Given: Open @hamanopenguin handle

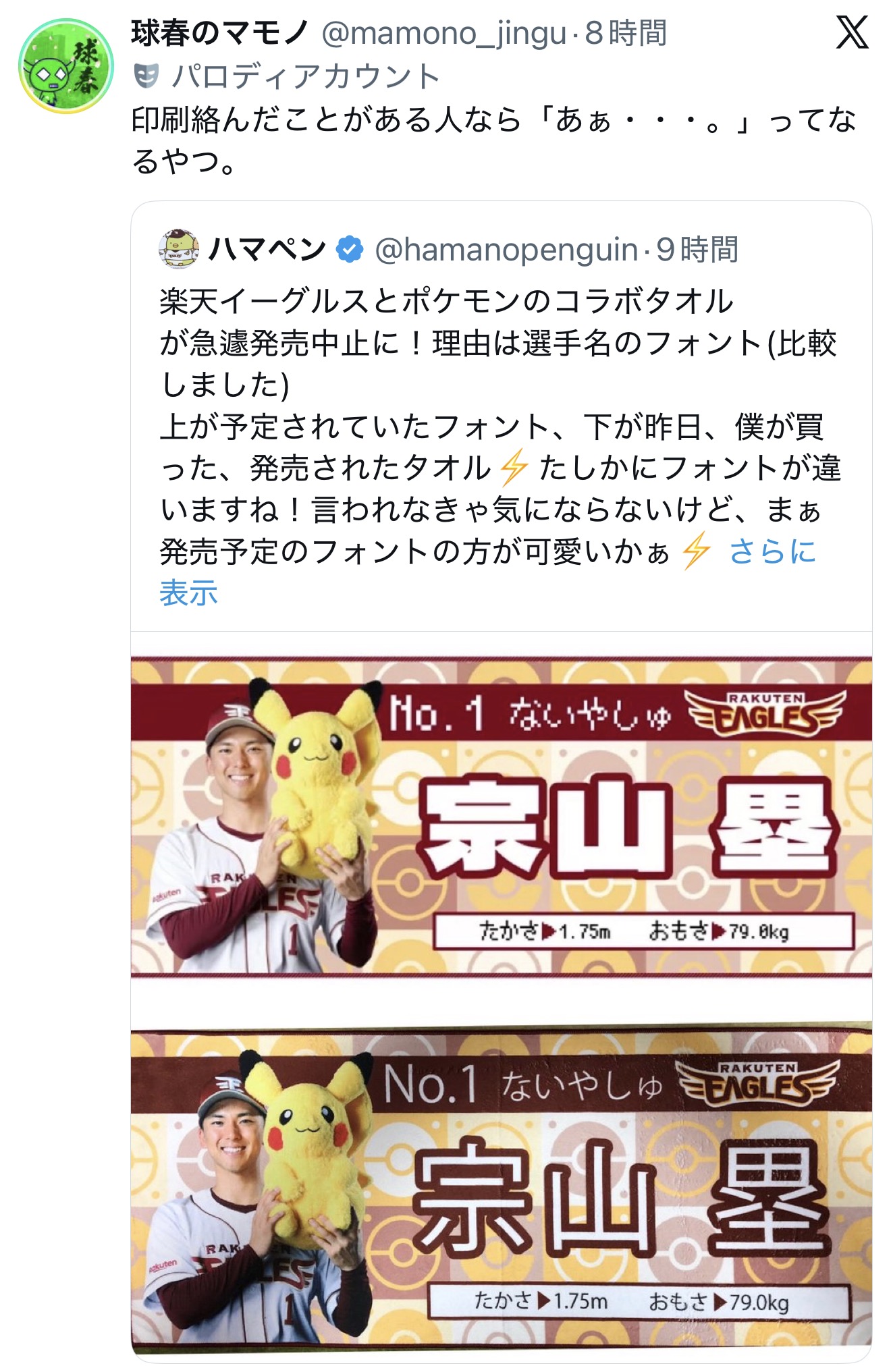Looking at the screenshot, I should (506, 250).
